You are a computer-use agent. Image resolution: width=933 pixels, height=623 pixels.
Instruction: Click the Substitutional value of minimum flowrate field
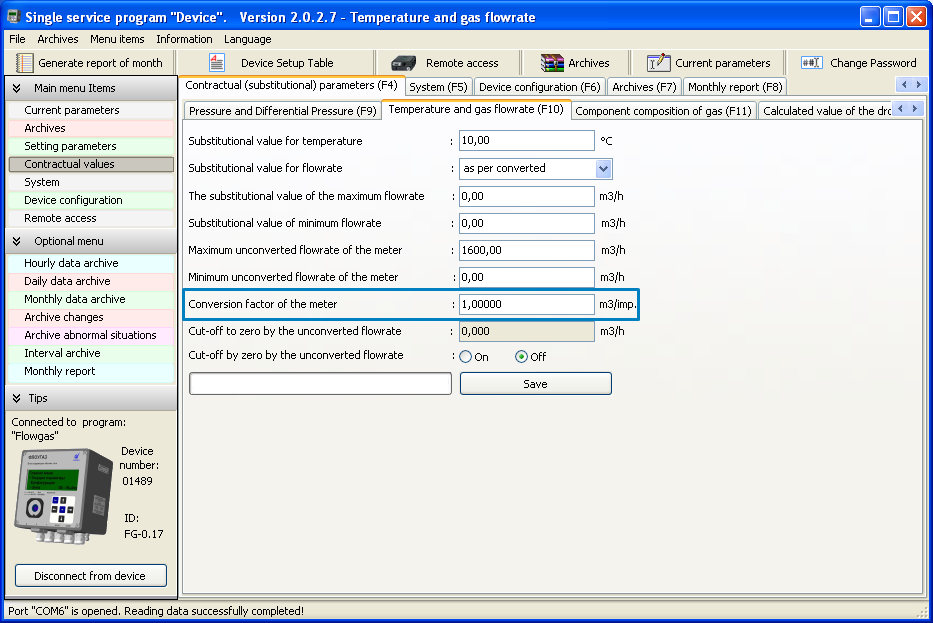(527, 223)
